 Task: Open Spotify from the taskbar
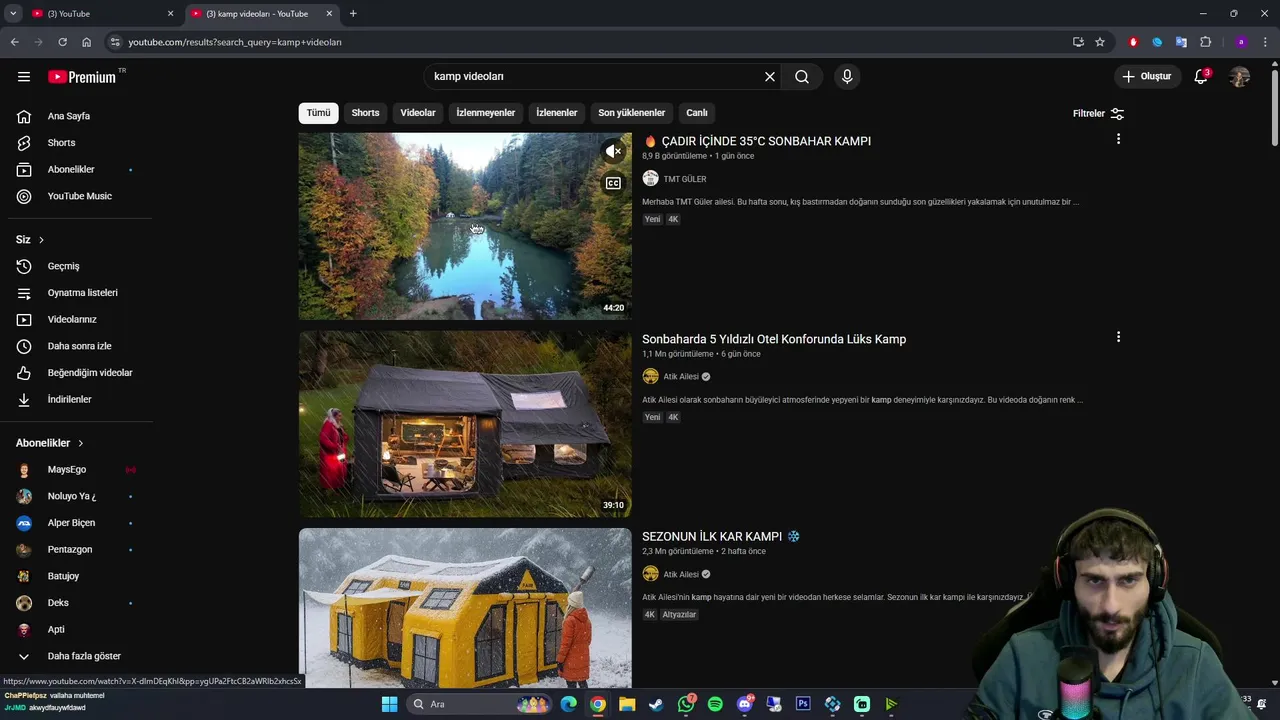pos(715,704)
